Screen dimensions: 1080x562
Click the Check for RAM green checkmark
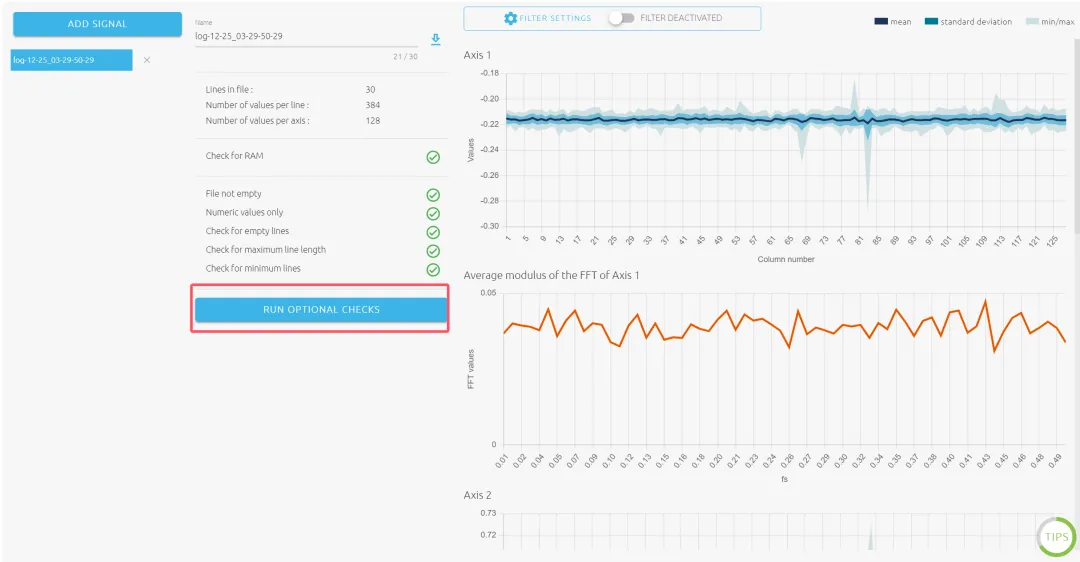[433, 157]
